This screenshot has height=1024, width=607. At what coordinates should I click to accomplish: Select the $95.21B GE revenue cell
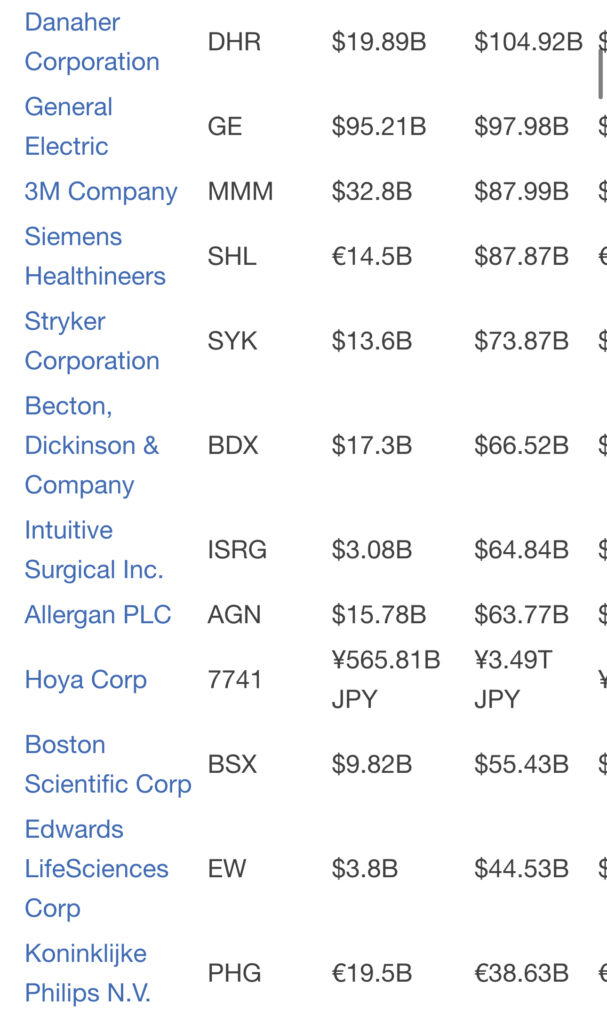[x=379, y=126]
